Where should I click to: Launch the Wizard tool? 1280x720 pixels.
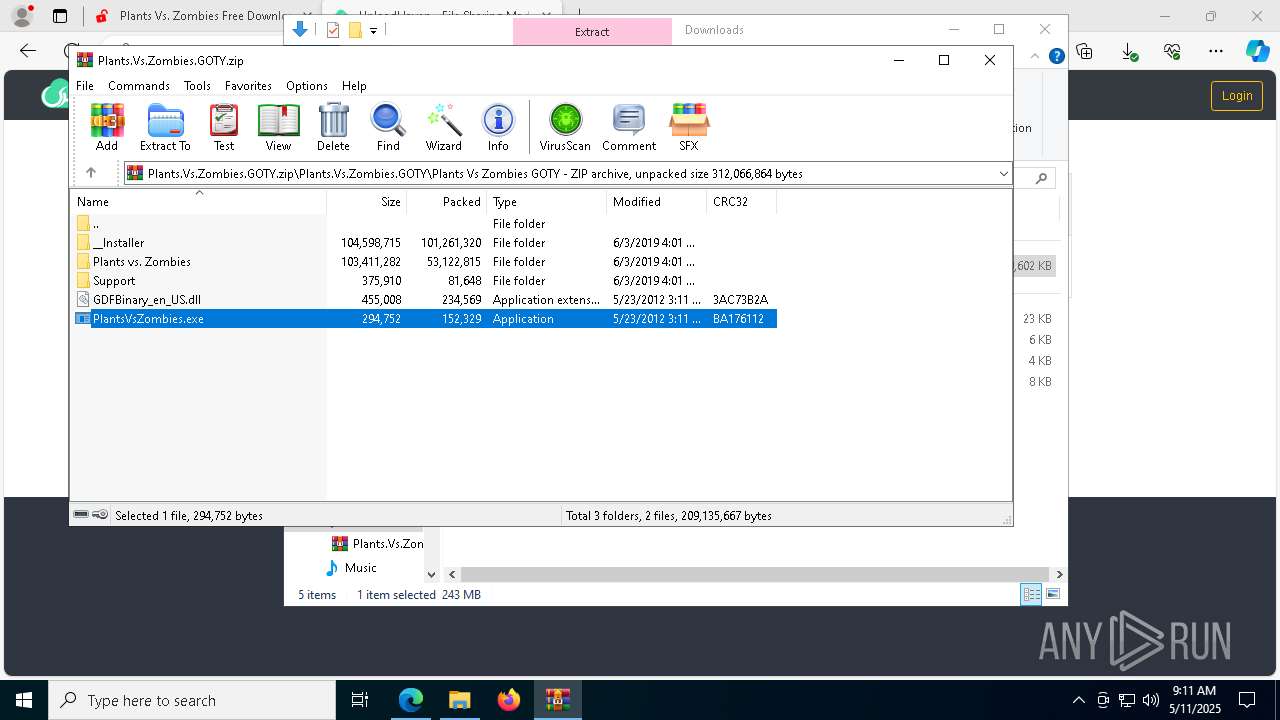[x=443, y=127]
